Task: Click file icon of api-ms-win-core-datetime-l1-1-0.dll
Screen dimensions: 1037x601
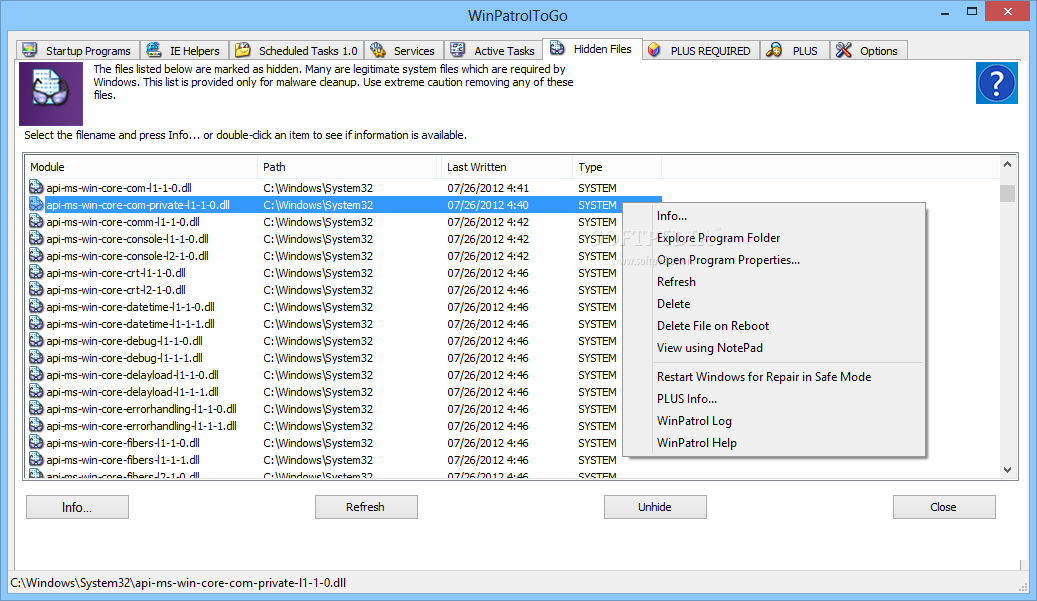Action: pos(36,307)
